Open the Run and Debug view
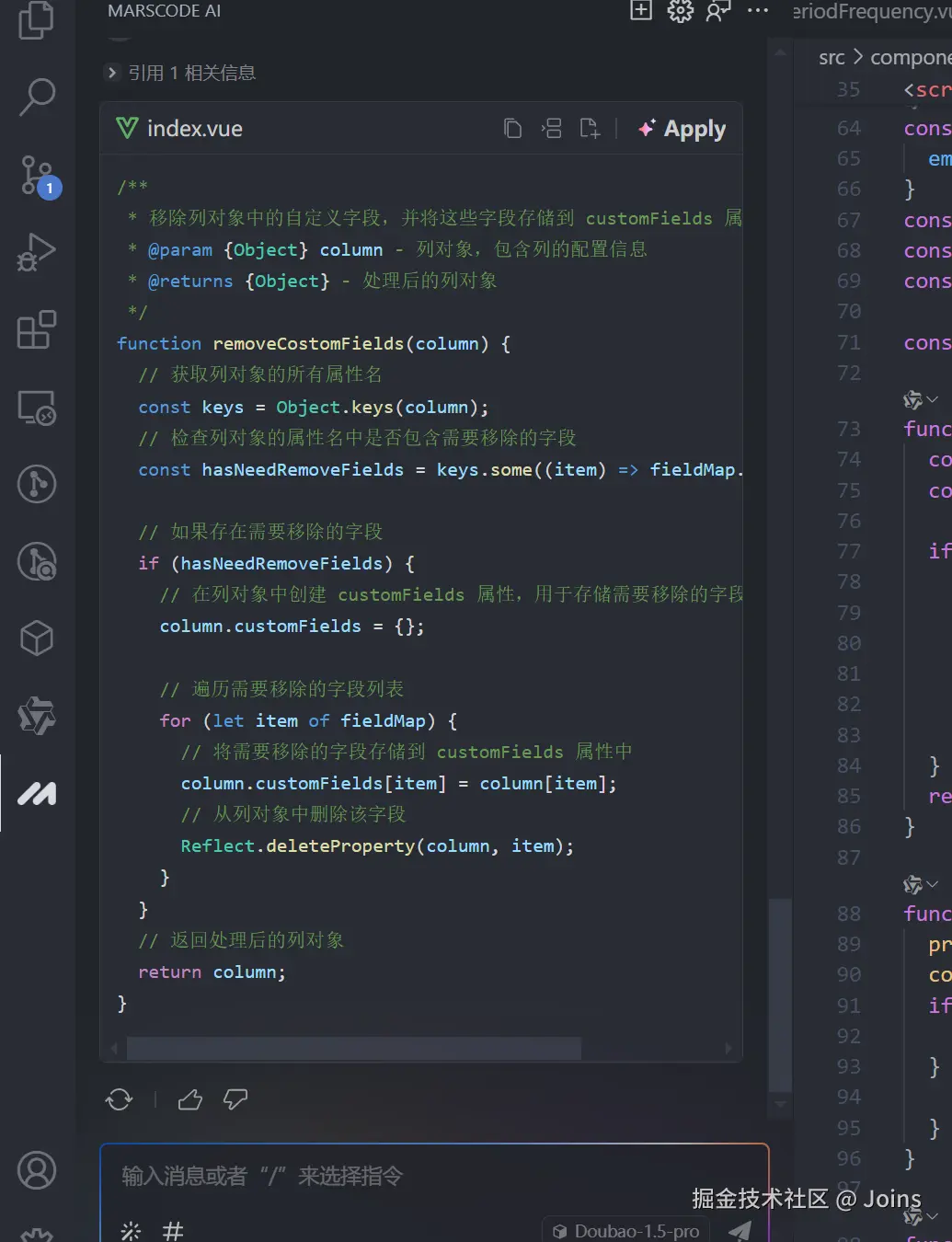952x1242 pixels. click(37, 252)
